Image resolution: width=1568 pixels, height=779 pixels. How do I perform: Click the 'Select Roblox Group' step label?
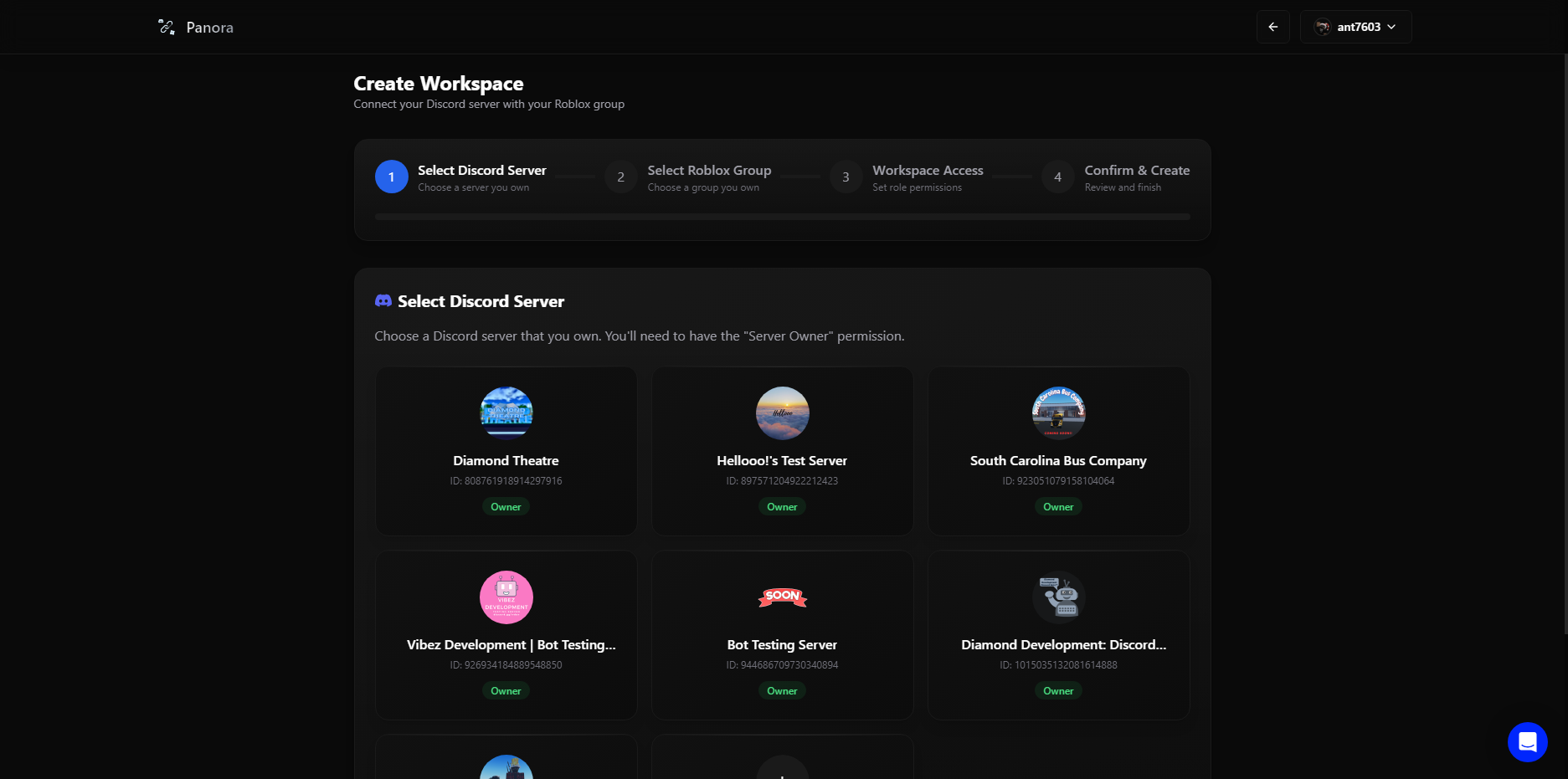pos(709,170)
